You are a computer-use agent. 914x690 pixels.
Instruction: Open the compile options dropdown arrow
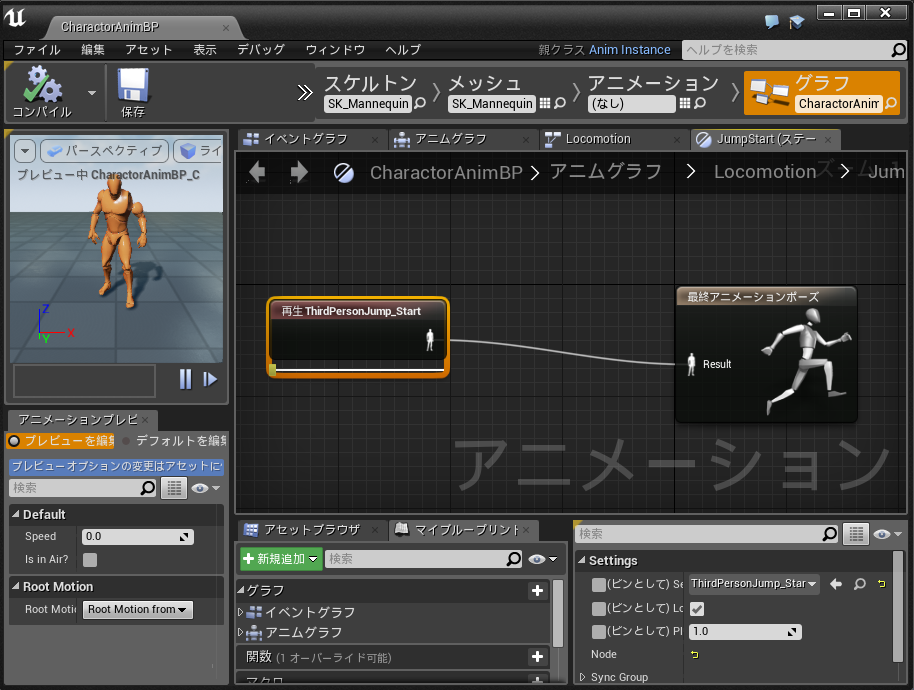coord(92,93)
